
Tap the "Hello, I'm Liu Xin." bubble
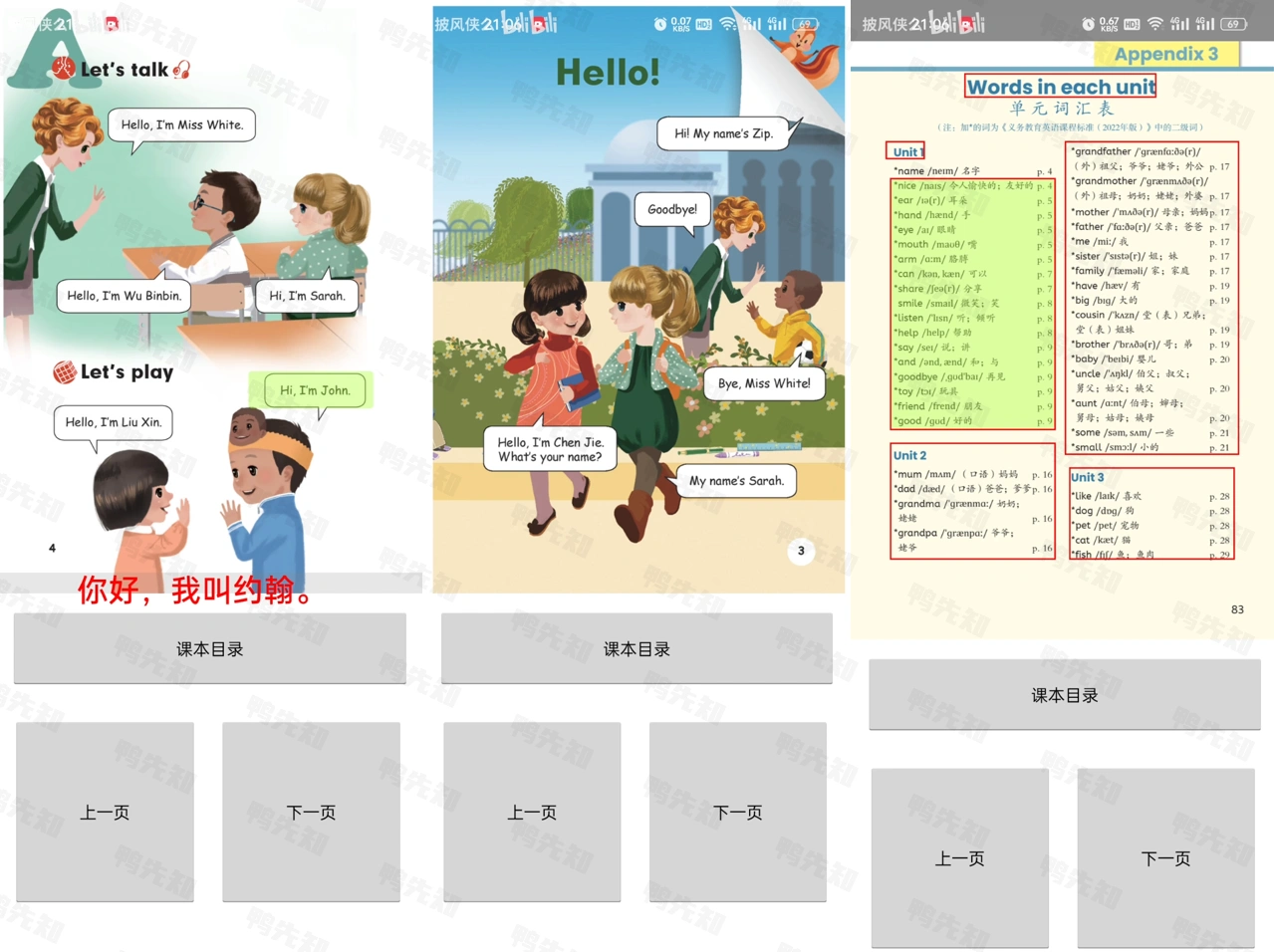pyautogui.click(x=113, y=422)
